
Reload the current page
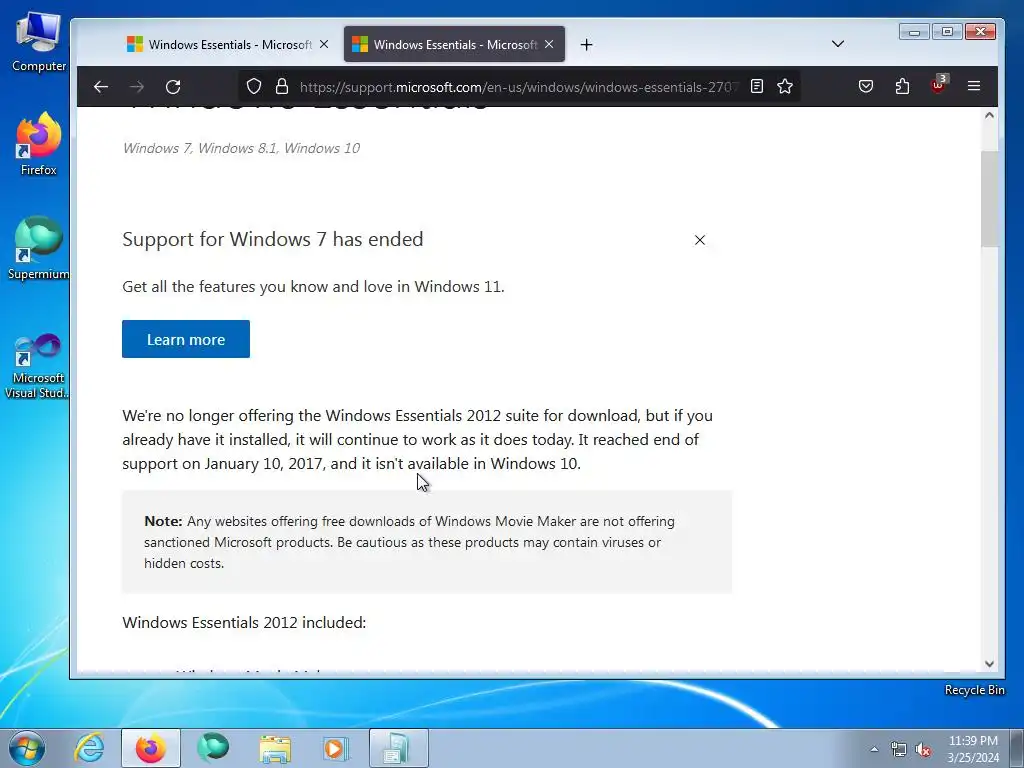pos(173,87)
